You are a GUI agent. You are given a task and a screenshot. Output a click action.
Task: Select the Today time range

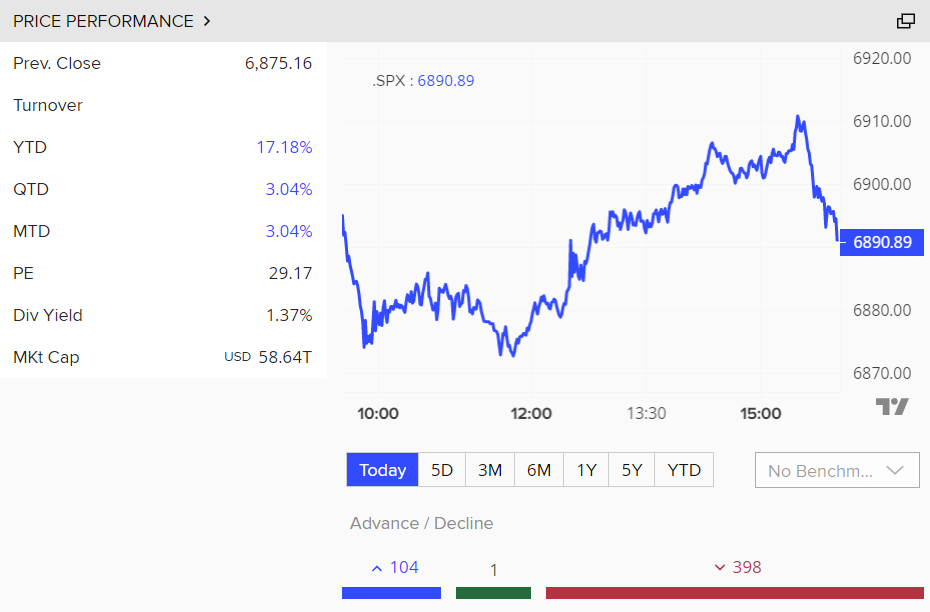[x=382, y=470]
